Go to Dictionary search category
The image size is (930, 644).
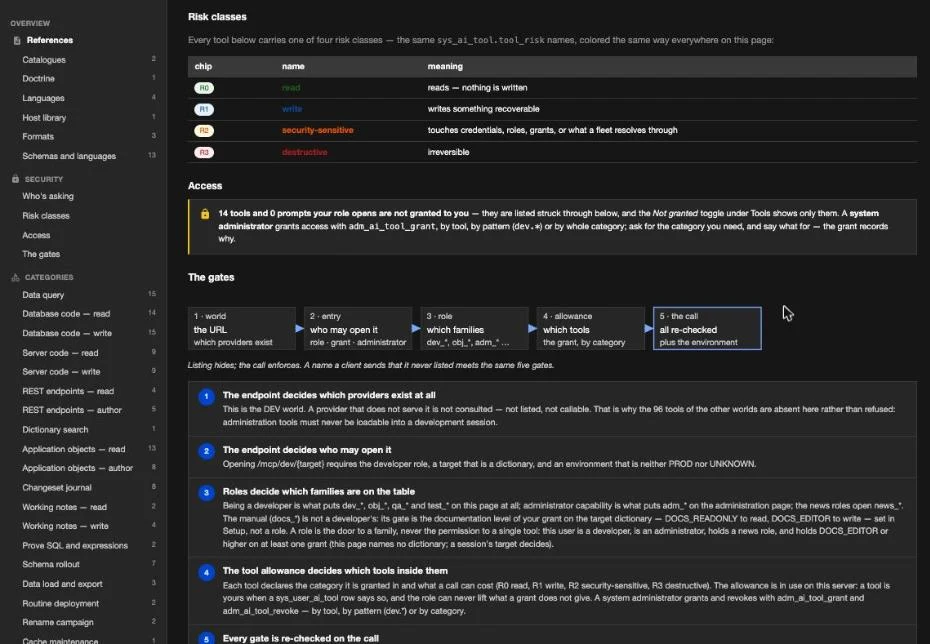(x=55, y=430)
